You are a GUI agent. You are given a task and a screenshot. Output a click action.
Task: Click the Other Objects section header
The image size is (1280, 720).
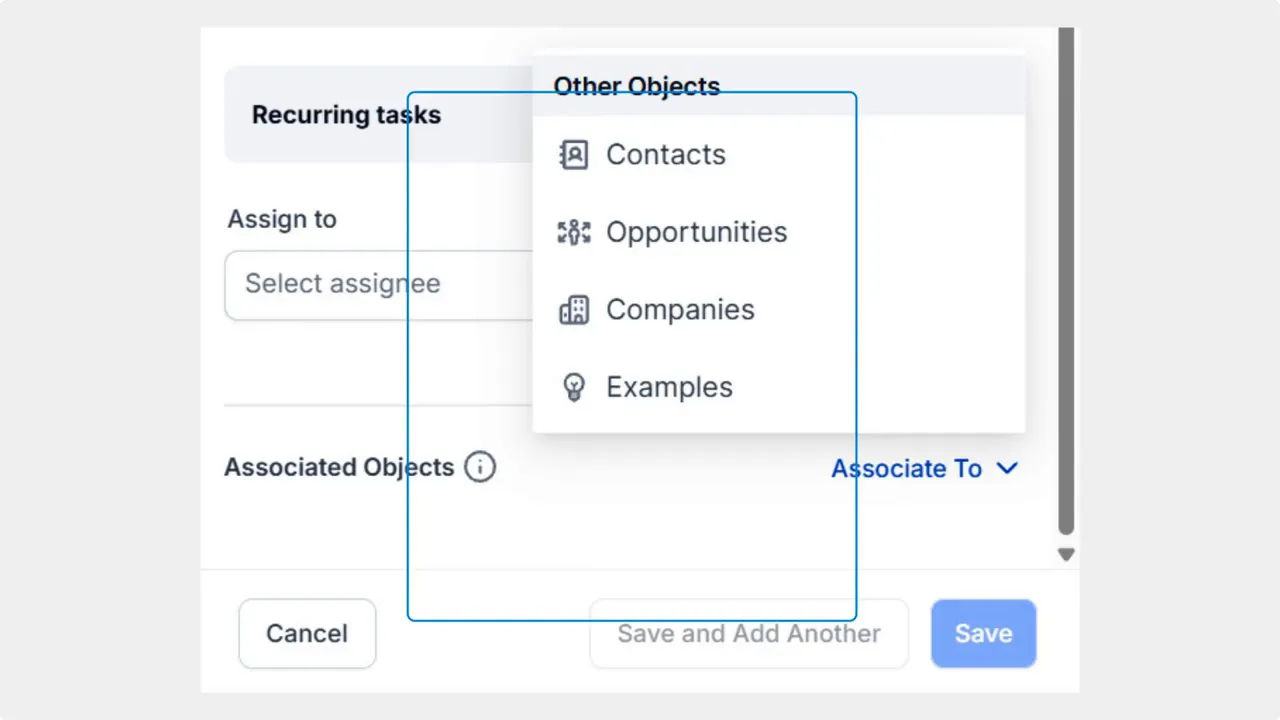click(x=637, y=86)
